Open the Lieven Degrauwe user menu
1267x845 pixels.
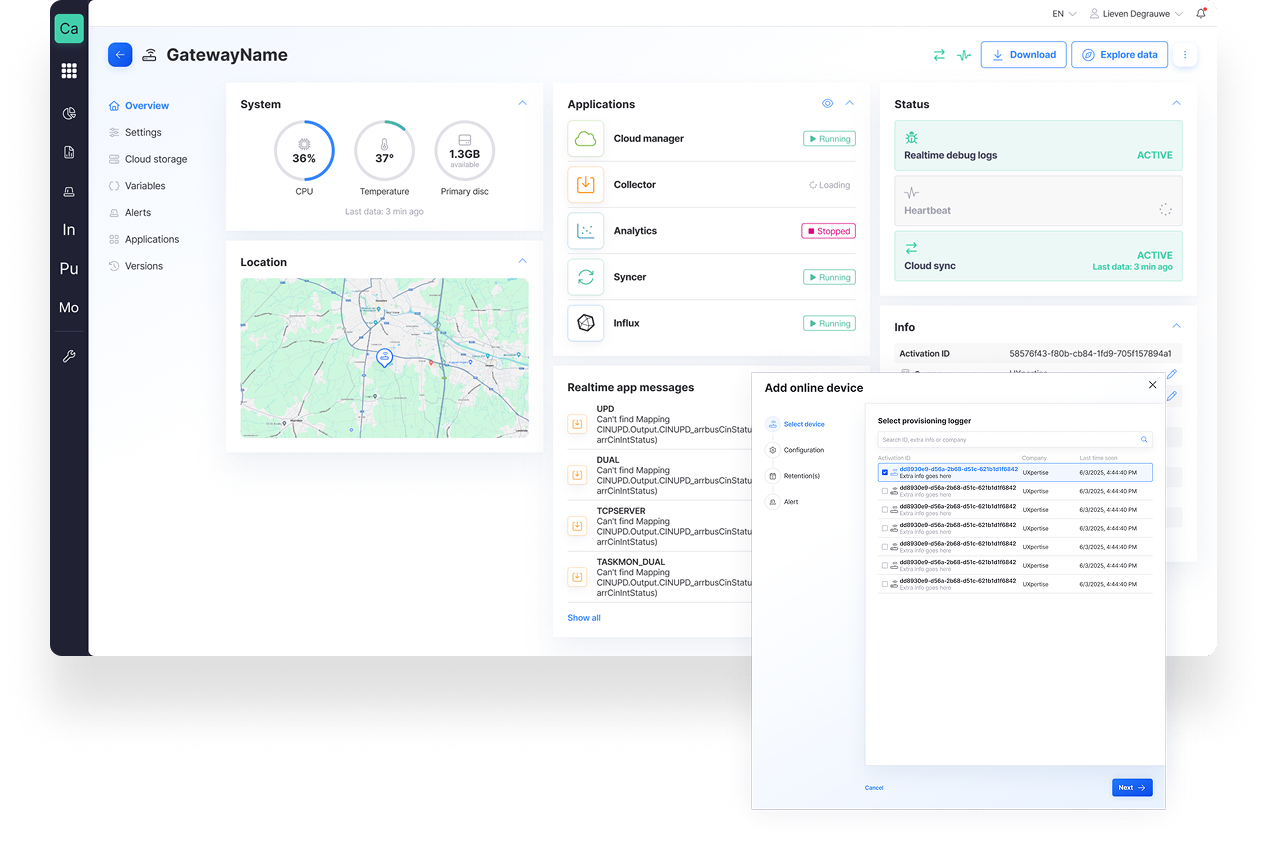(x=1136, y=14)
